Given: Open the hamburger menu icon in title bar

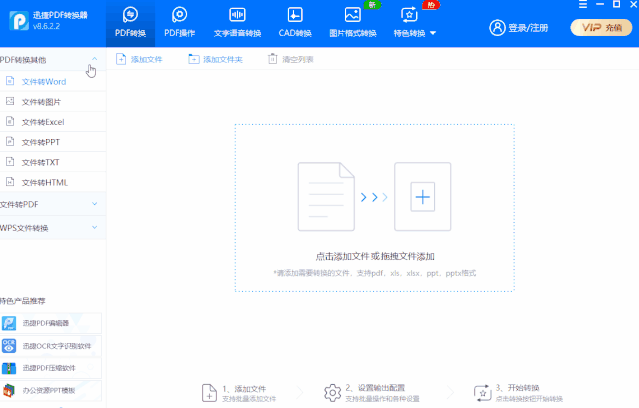Looking at the screenshot, I should click(x=583, y=4).
